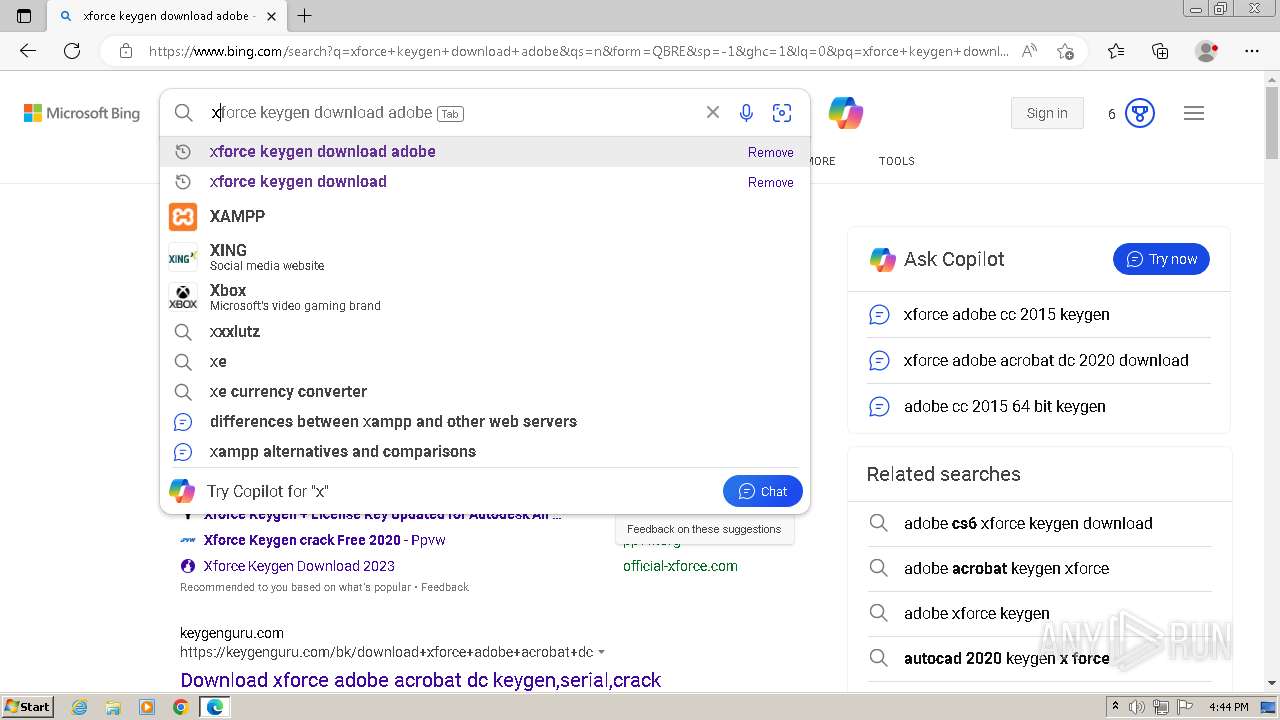The image size is (1280, 720).
Task: Open official-xforce.com link
Action: 680,566
